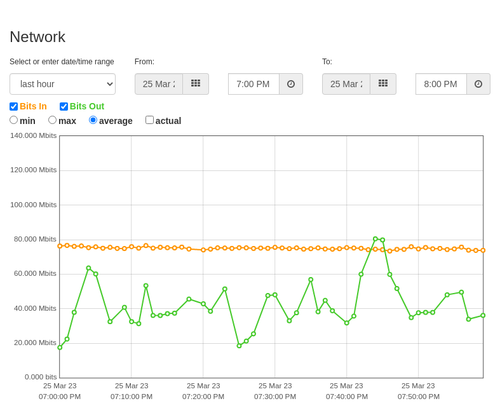Click the '20.000 Mbits' axis label
The height and width of the screenshot is (403, 500).
(35, 343)
